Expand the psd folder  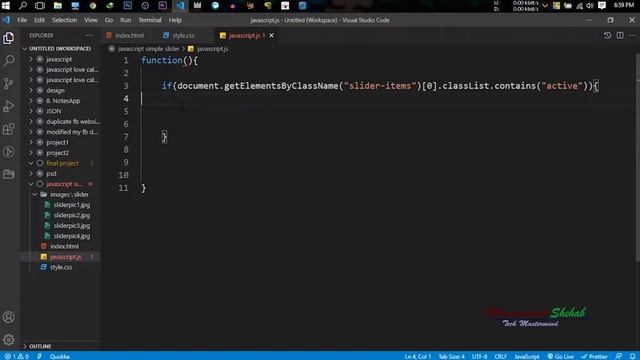point(51,173)
